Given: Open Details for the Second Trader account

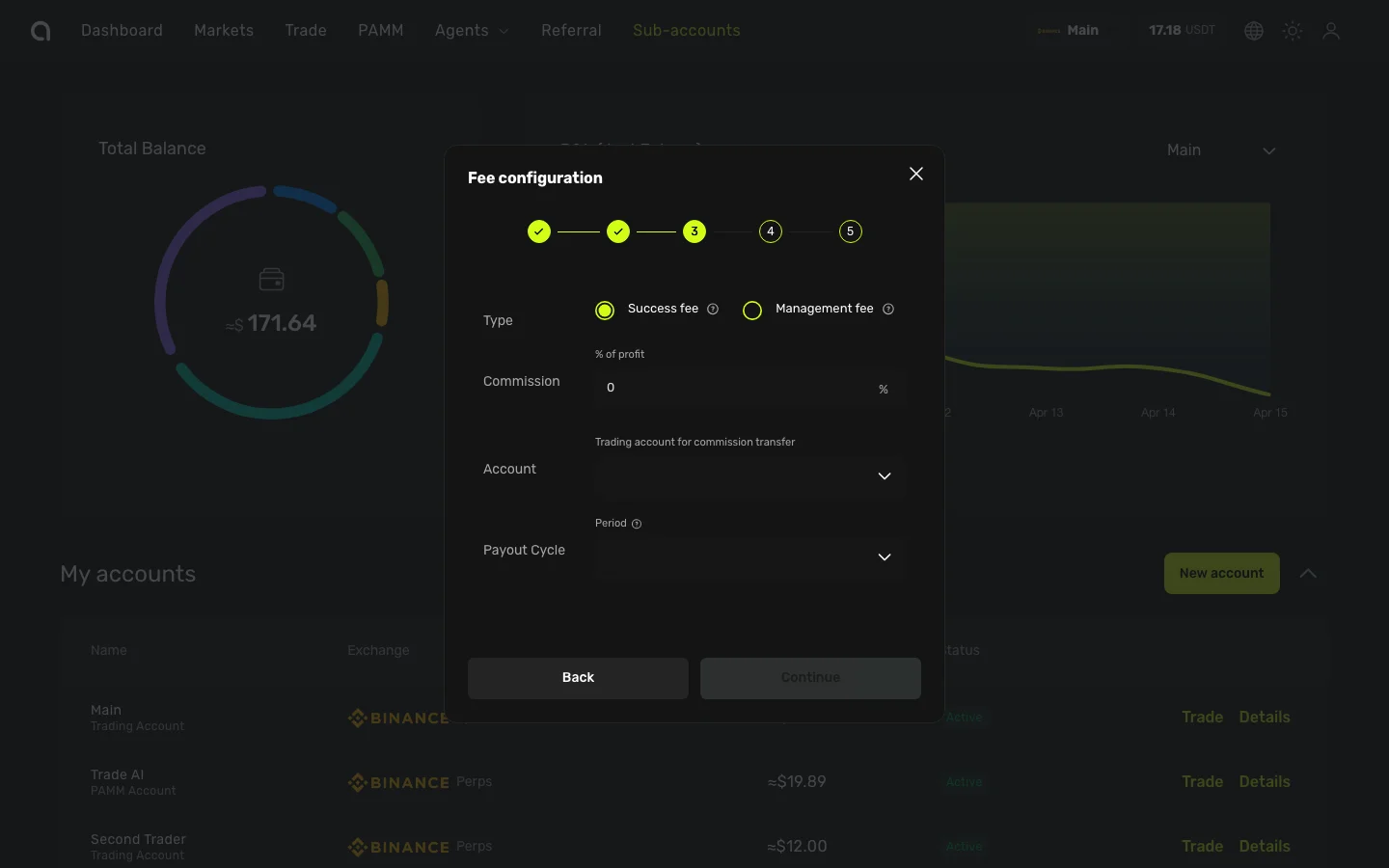Looking at the screenshot, I should (x=1265, y=846).
